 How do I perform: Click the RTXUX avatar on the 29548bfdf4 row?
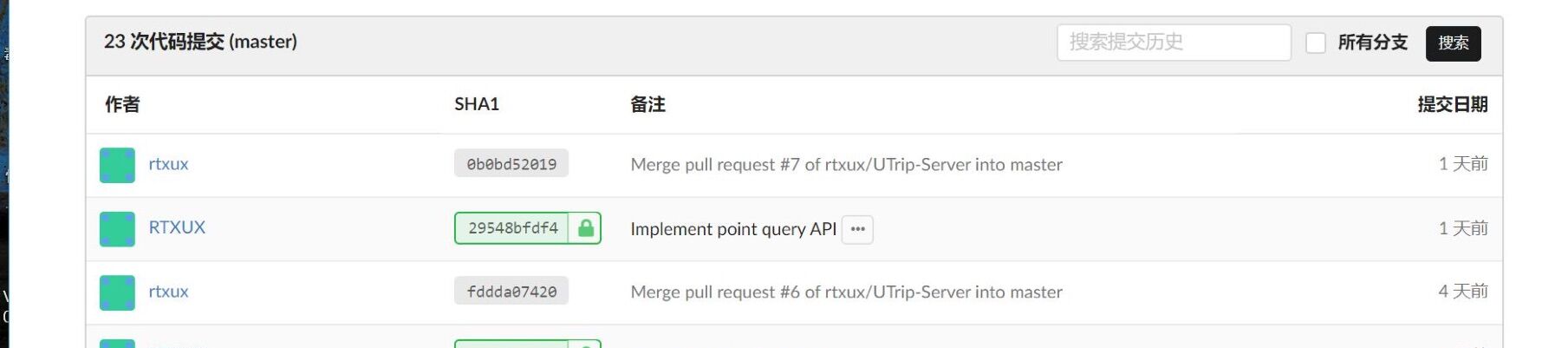click(117, 229)
